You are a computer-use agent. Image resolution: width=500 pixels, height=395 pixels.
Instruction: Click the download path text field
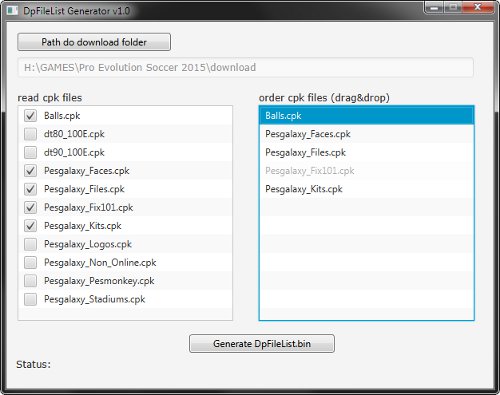[x=246, y=67]
